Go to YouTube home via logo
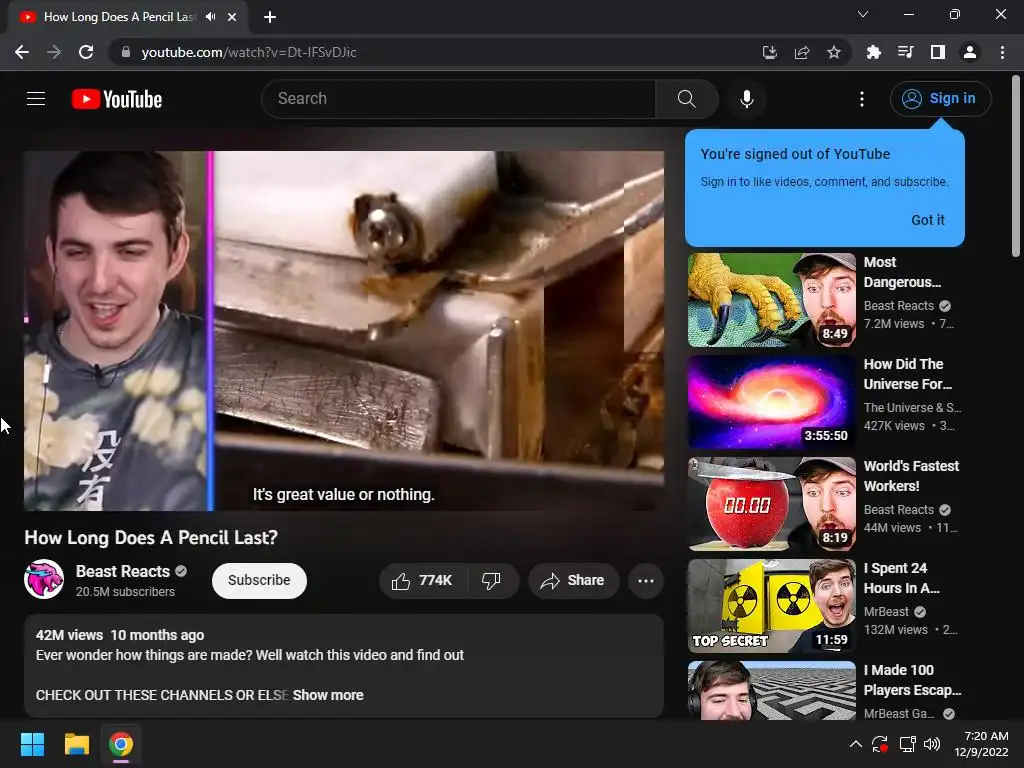Viewport: 1024px width, 768px height. pyautogui.click(x=117, y=99)
